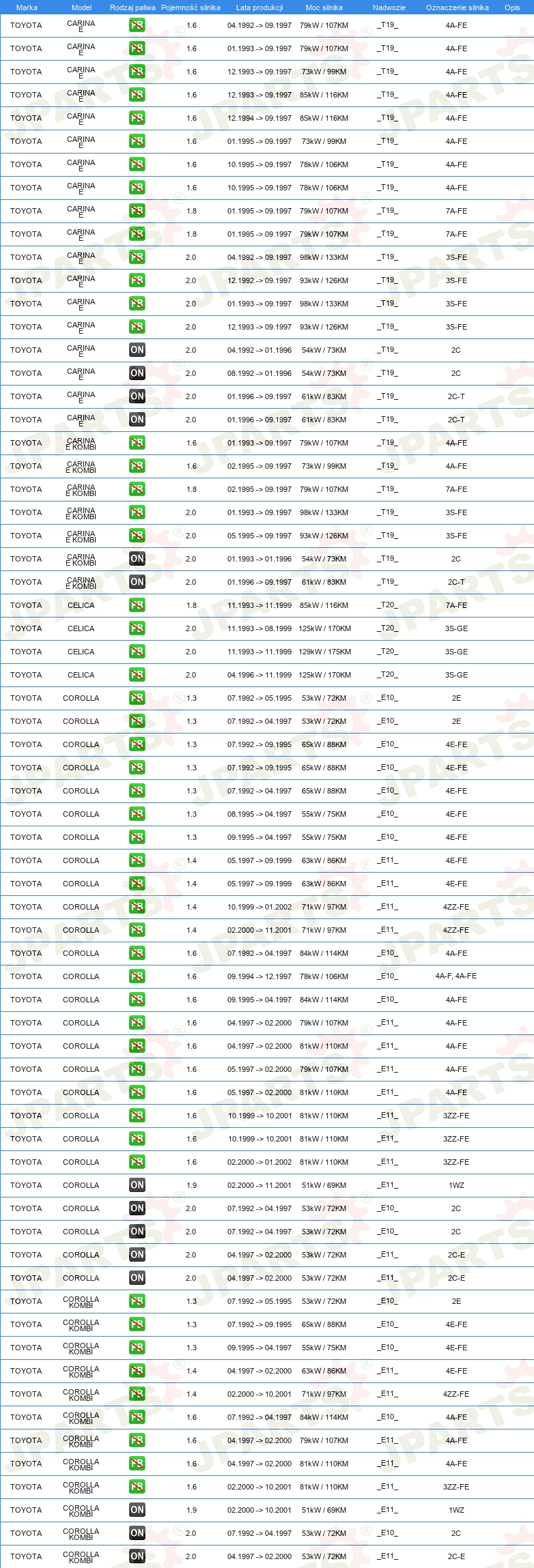Click petrol icon in Corolla Kombi 4ZZ-FE row
Image resolution: width=534 pixels, height=1568 pixels.
coord(137,1394)
